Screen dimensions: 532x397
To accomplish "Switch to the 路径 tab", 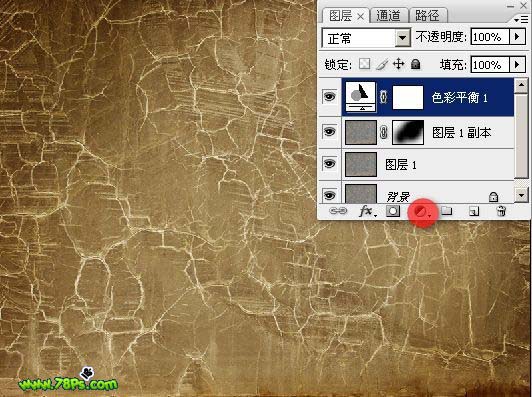I will point(428,16).
